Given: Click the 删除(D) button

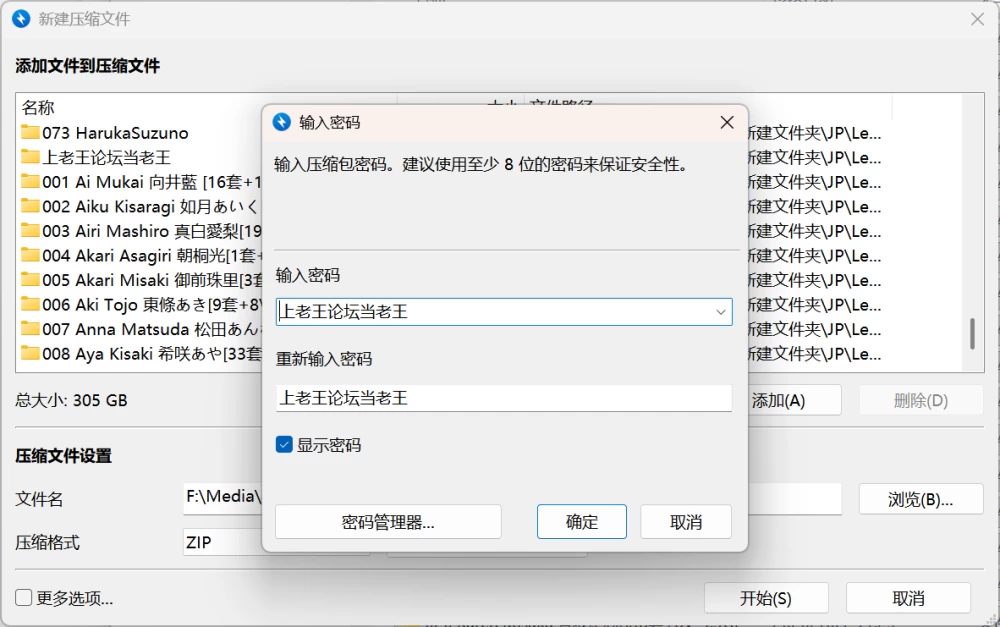Looking at the screenshot, I should 920,401.
